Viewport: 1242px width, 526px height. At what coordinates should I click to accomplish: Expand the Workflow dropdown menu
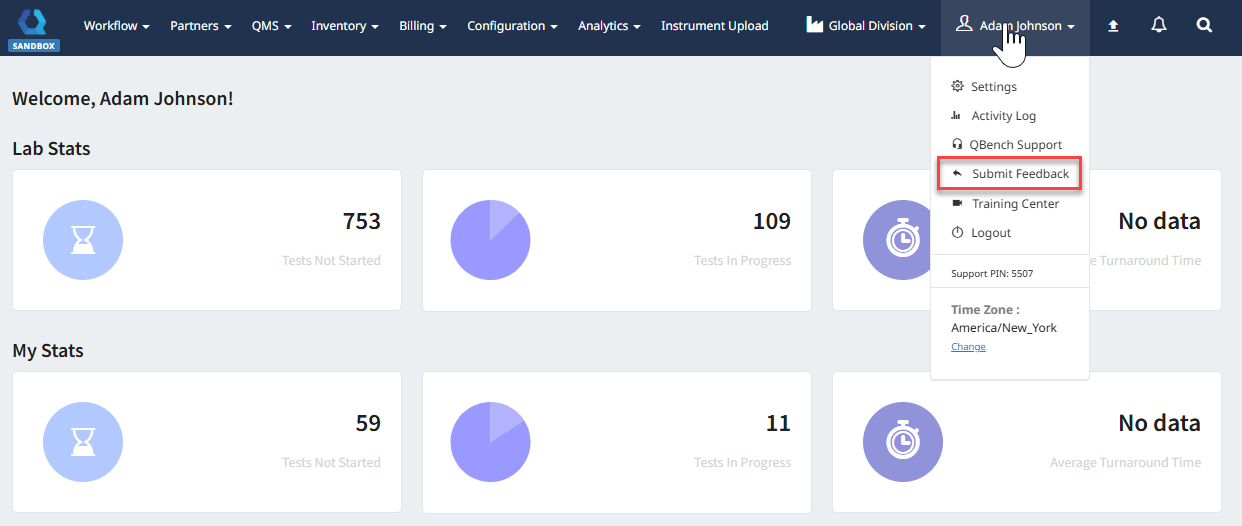(116, 26)
